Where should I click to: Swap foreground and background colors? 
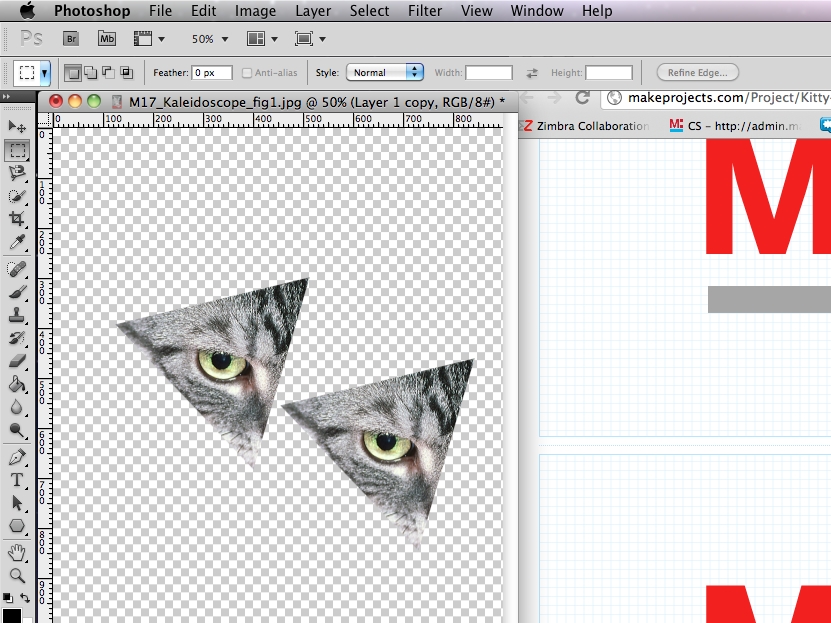pyautogui.click(x=25, y=598)
